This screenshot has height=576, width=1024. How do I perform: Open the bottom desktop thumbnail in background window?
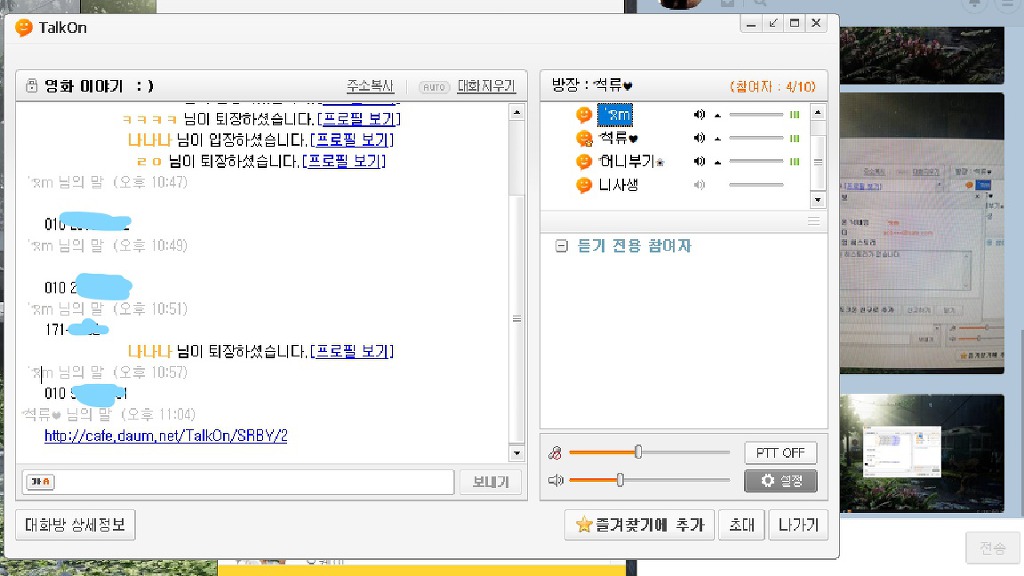(x=921, y=453)
